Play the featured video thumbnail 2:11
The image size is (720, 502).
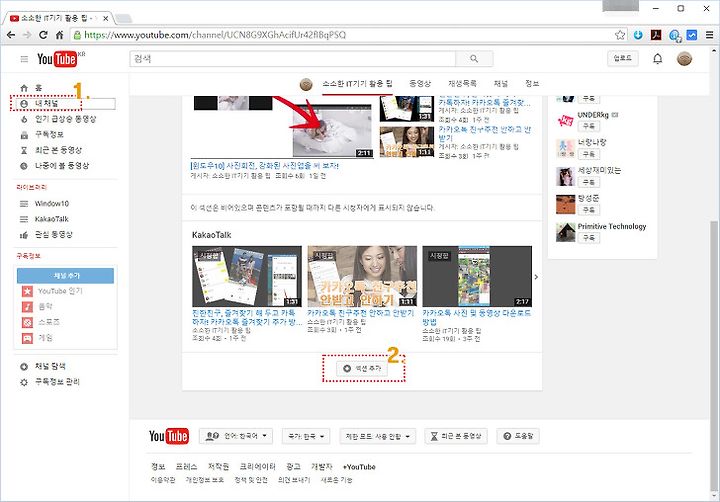pos(333,131)
